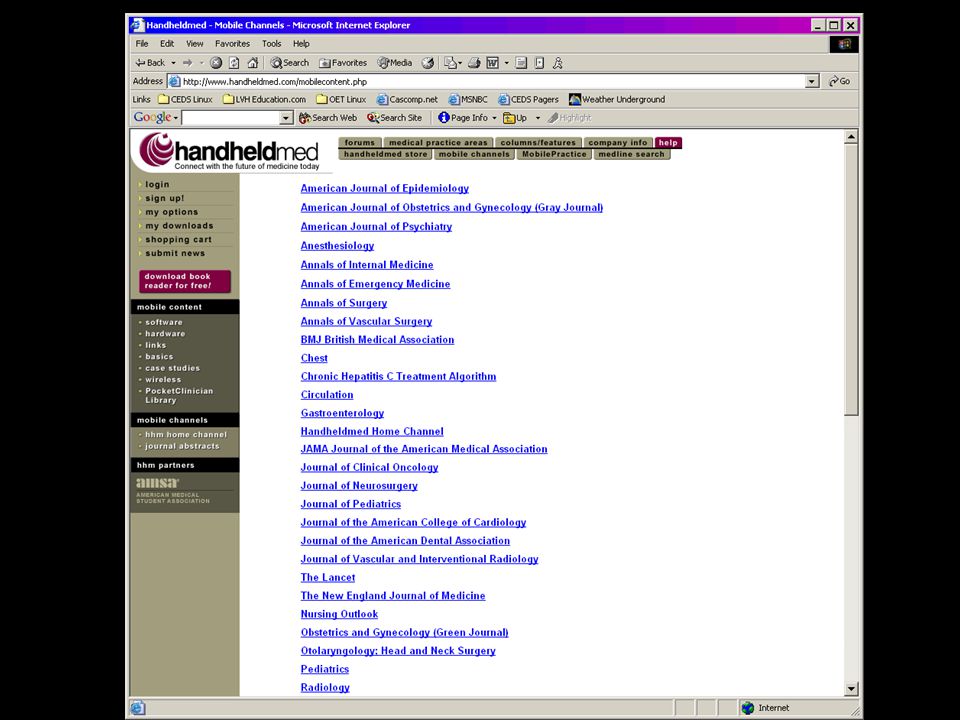Click the Forward navigation arrow

(x=187, y=62)
